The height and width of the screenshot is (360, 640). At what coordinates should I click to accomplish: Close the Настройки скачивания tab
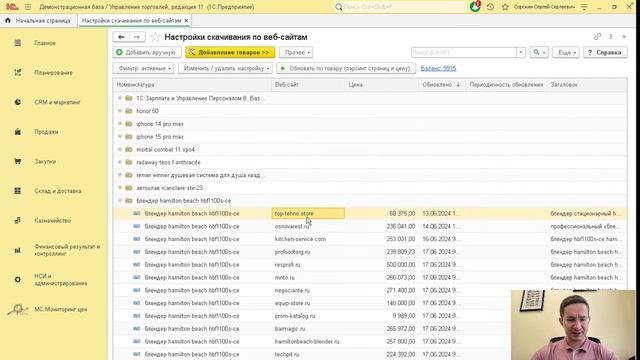click(x=186, y=20)
